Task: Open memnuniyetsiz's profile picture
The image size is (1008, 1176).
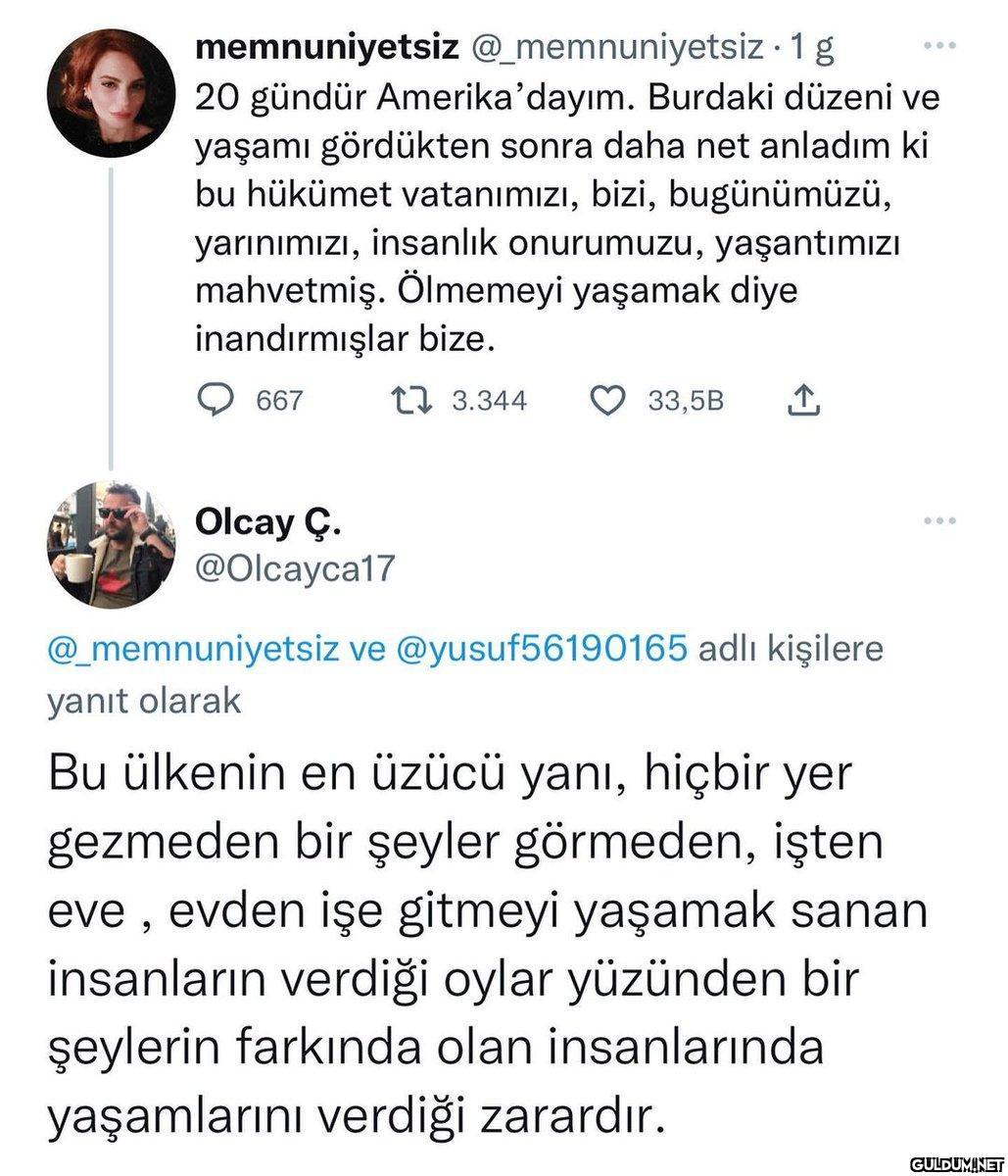Action: (111, 94)
